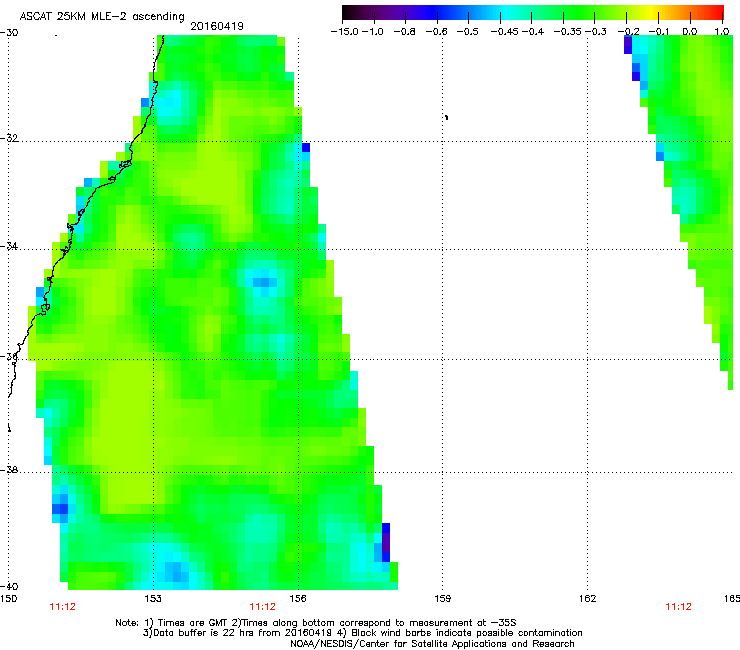Click the "159" longitude axis label
Viewport: 740px width, 650px height.
tap(443, 599)
